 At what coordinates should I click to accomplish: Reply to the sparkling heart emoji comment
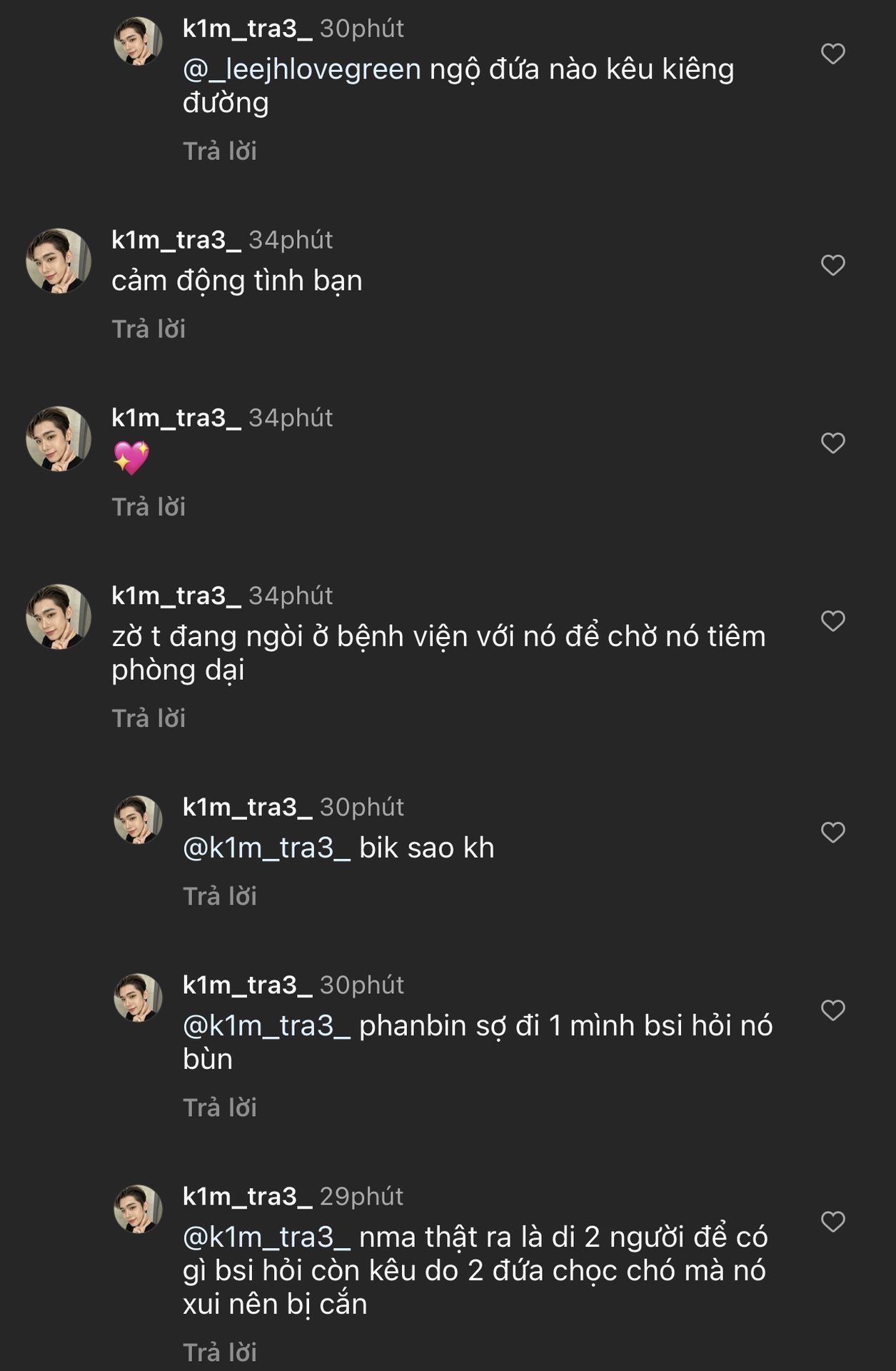point(149,507)
